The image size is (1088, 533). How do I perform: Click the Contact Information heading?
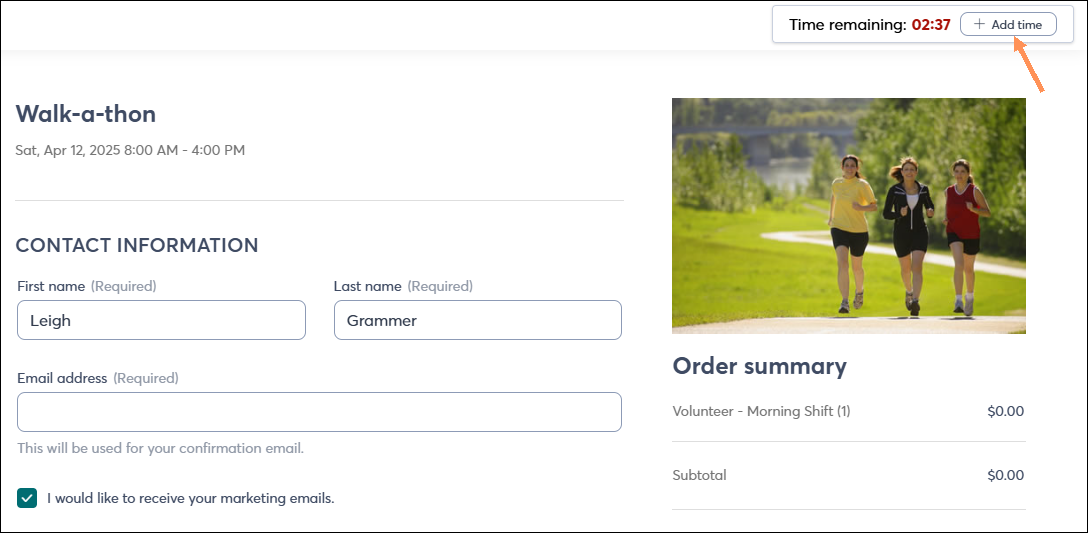(137, 245)
